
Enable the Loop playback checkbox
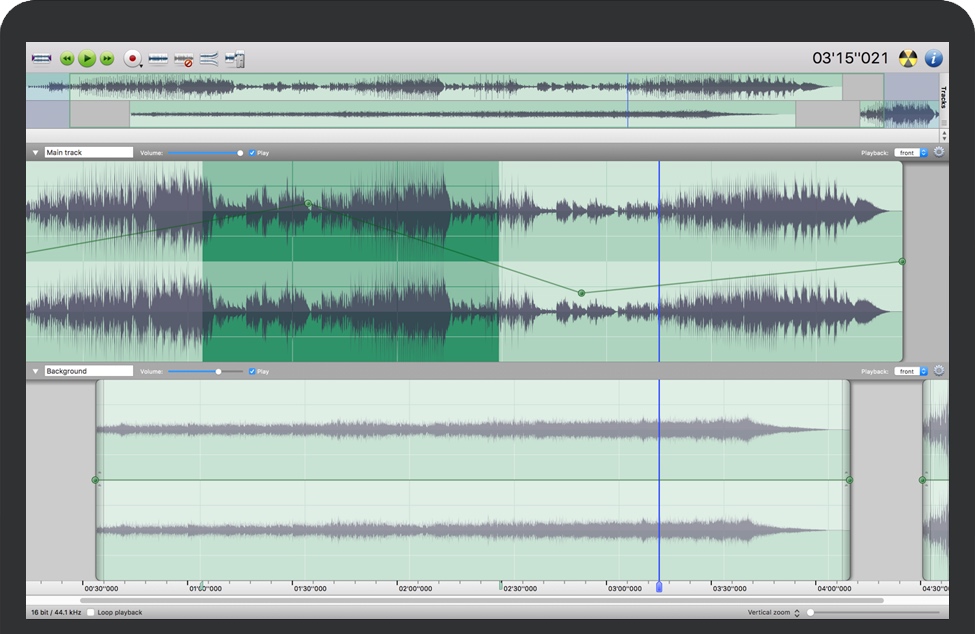(91, 612)
